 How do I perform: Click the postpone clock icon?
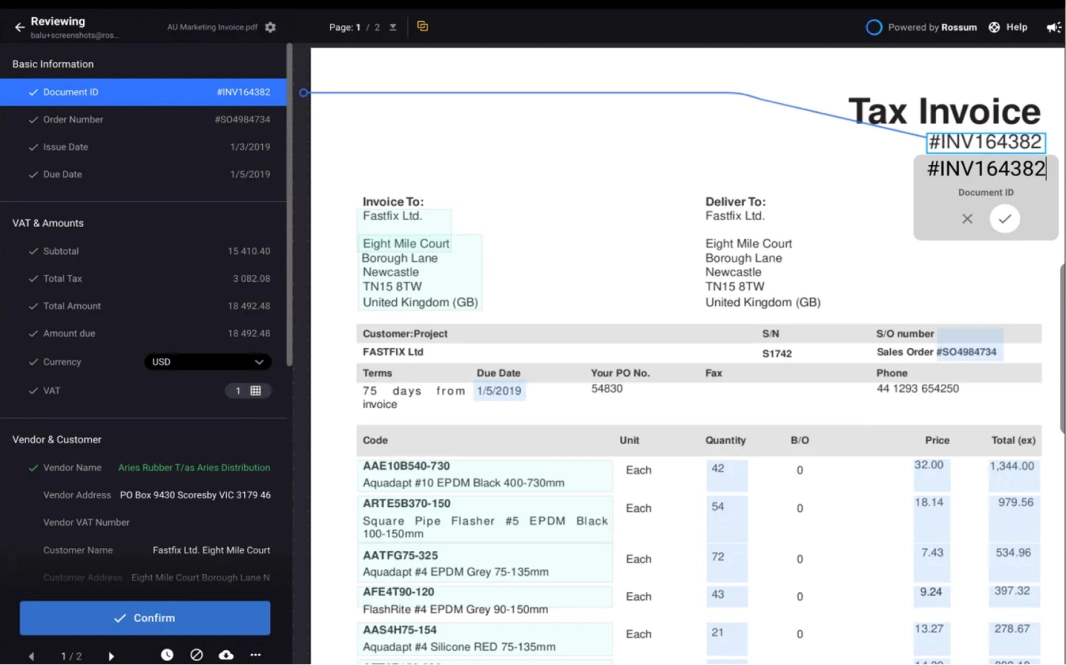[167, 655]
